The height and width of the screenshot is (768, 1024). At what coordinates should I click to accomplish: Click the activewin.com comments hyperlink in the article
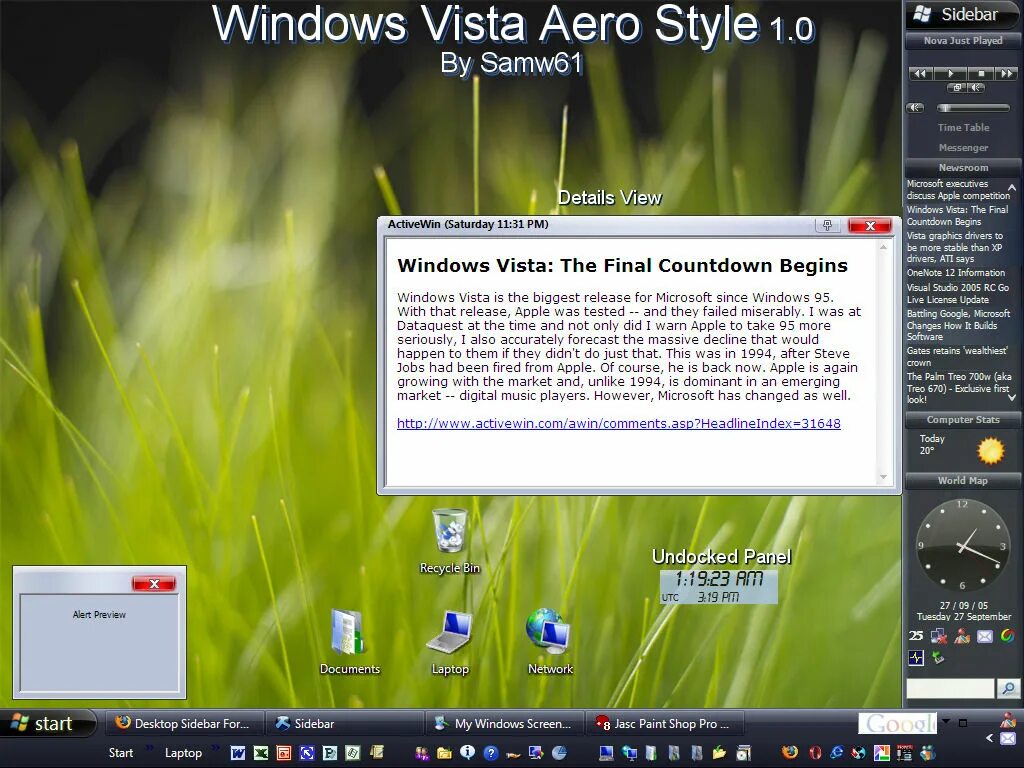(x=618, y=423)
